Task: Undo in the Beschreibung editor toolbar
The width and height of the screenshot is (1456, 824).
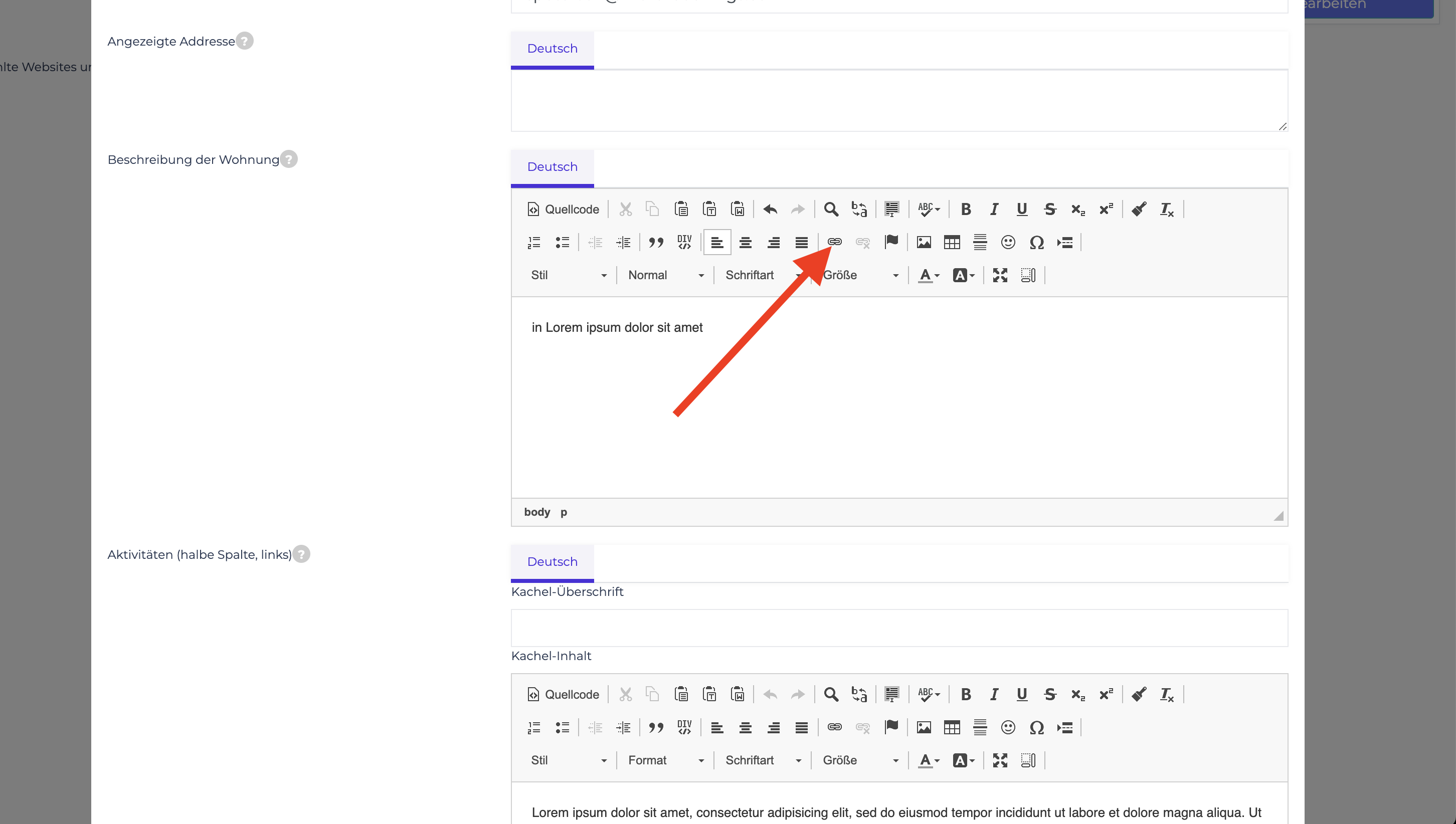Action: (x=770, y=210)
